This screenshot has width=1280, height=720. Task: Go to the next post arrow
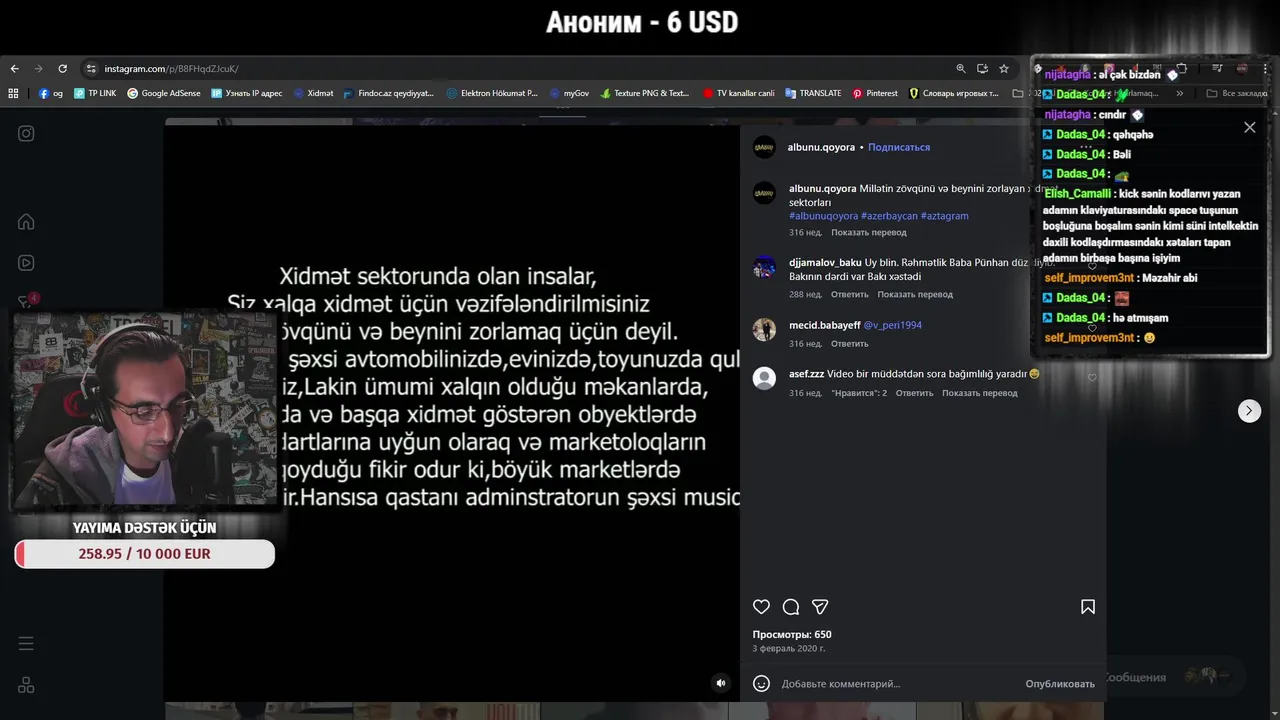1249,411
